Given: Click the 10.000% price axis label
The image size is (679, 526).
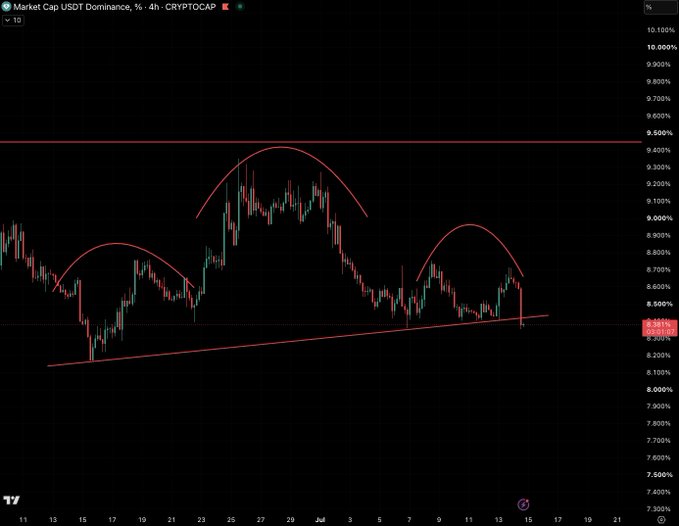Looking at the screenshot, I should pyautogui.click(x=661, y=47).
